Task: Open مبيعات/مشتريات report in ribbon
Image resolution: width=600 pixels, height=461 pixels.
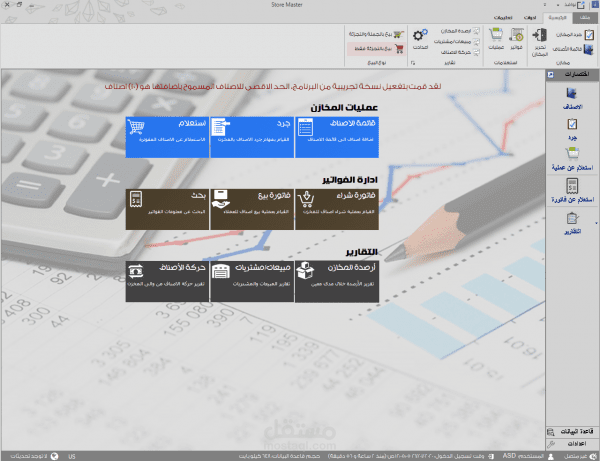Action: (x=457, y=41)
